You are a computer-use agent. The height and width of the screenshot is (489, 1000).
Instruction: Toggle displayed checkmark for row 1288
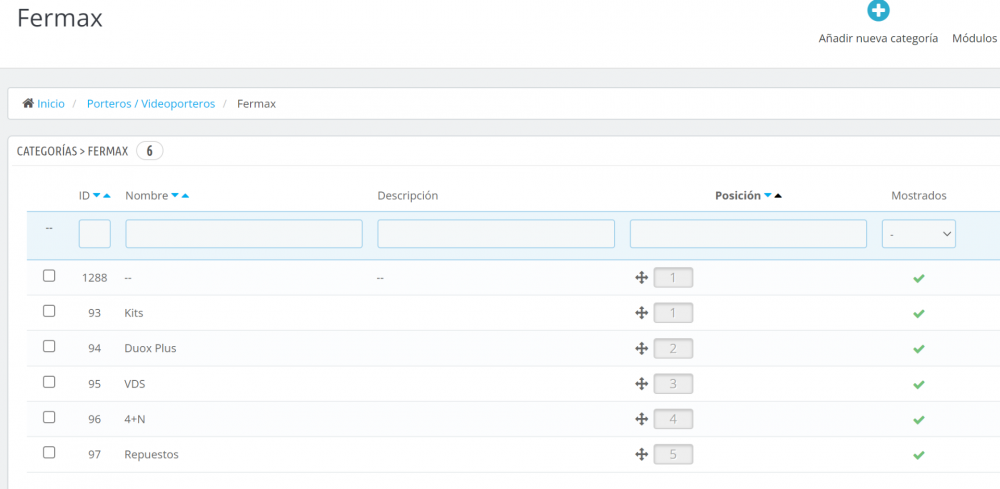[918, 279]
